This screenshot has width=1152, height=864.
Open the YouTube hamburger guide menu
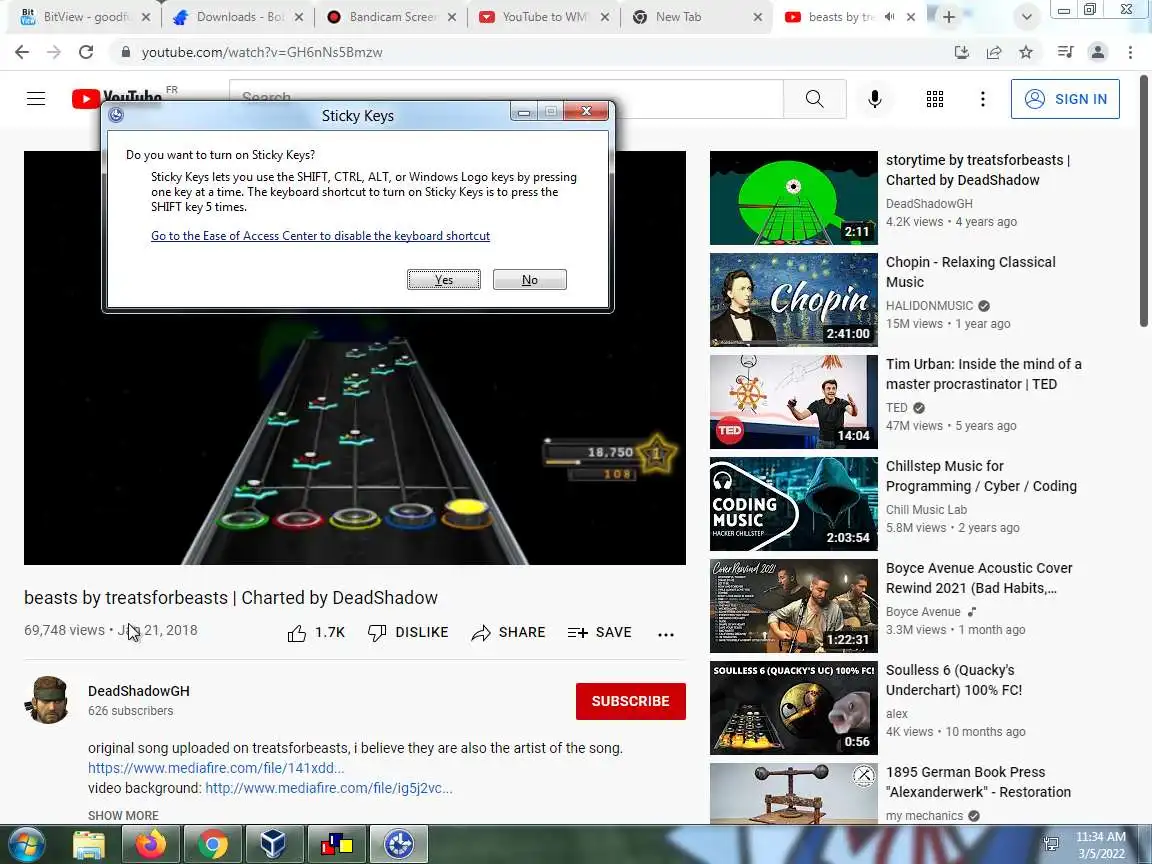coord(36,98)
